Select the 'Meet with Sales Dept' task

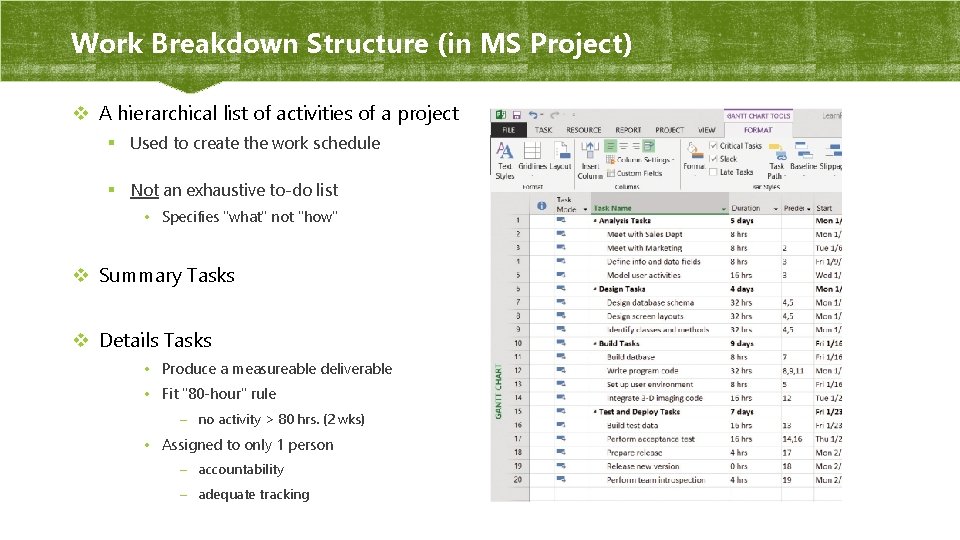644,234
